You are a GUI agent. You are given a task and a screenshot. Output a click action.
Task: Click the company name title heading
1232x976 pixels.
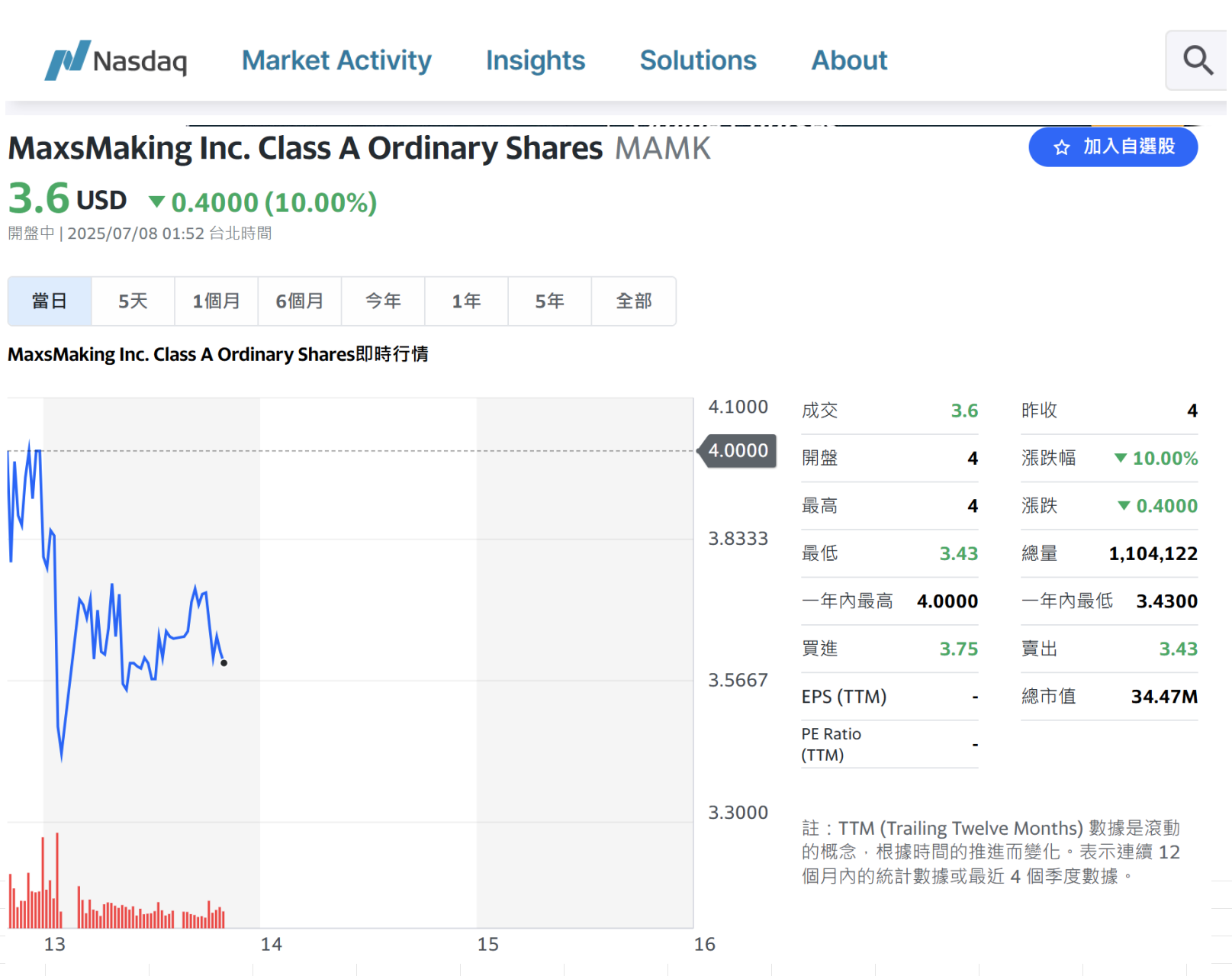pos(305,148)
